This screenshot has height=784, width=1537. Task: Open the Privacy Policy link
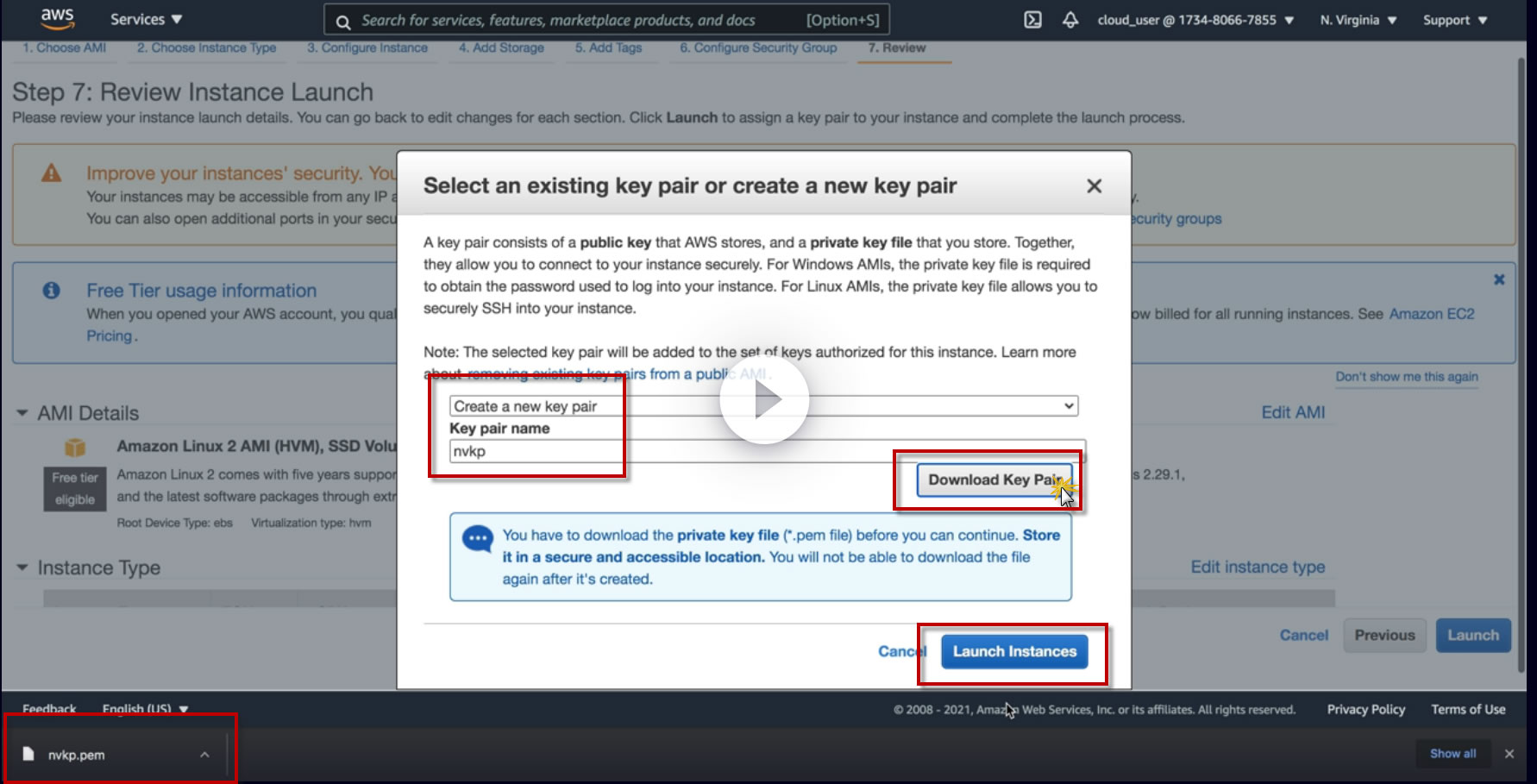1366,710
